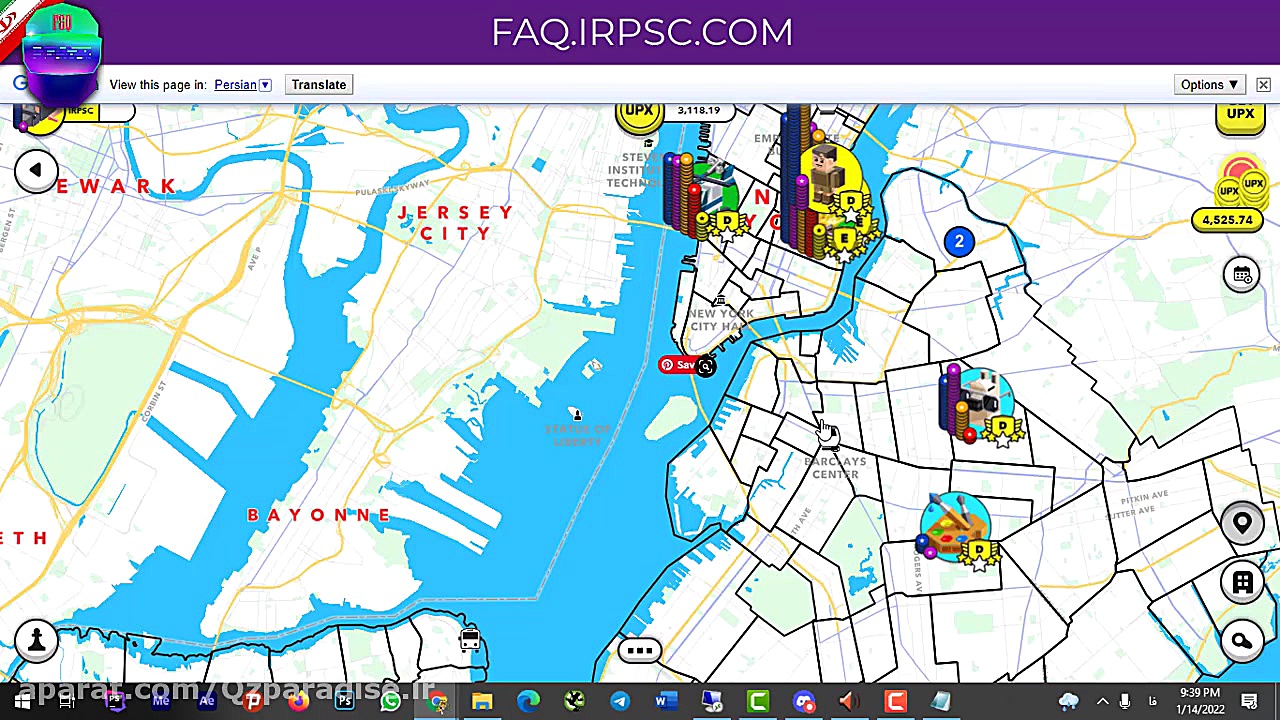Select the robot camera property marker

click(978, 406)
